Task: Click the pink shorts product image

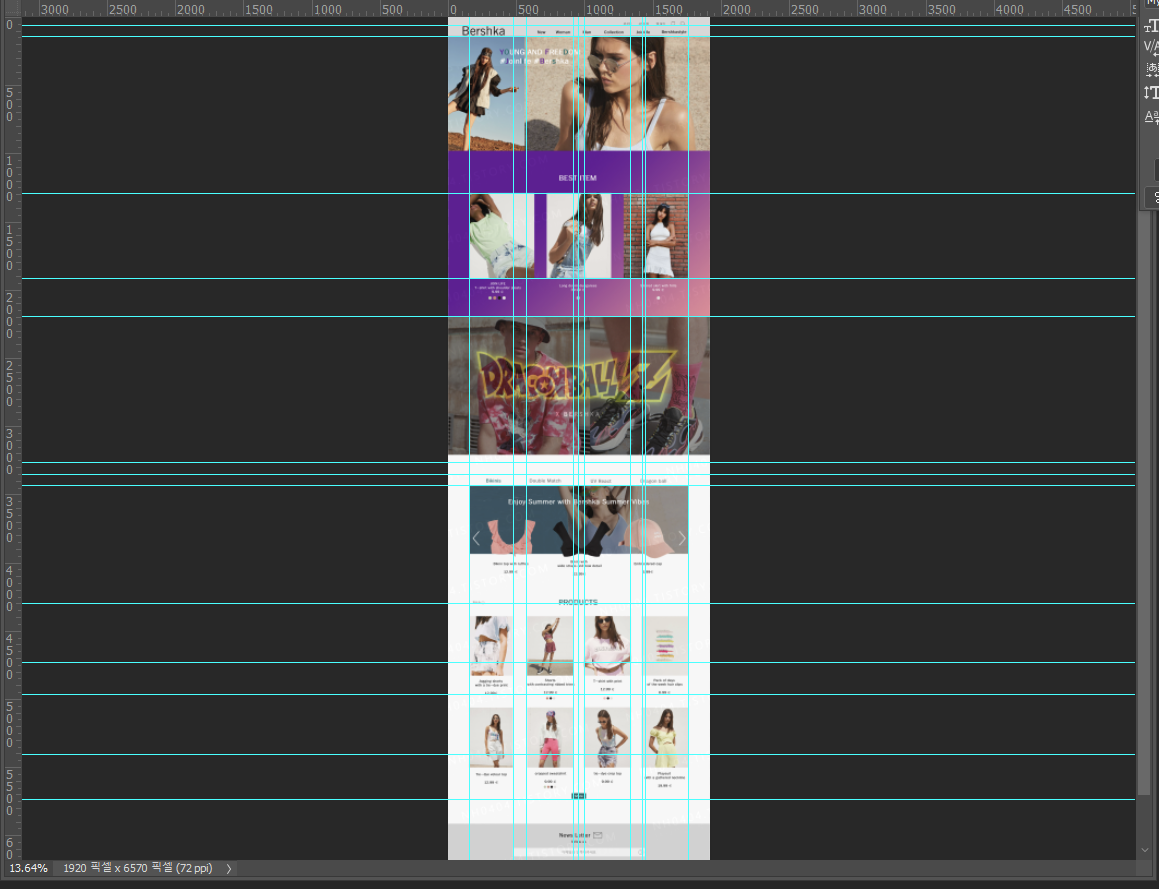Action: [x=550, y=738]
